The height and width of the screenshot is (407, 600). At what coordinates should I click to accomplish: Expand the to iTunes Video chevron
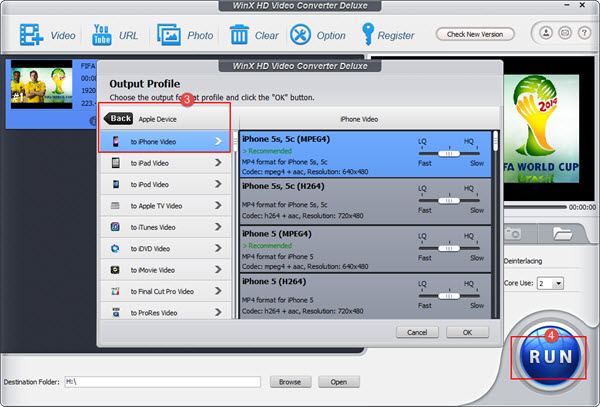(218, 227)
